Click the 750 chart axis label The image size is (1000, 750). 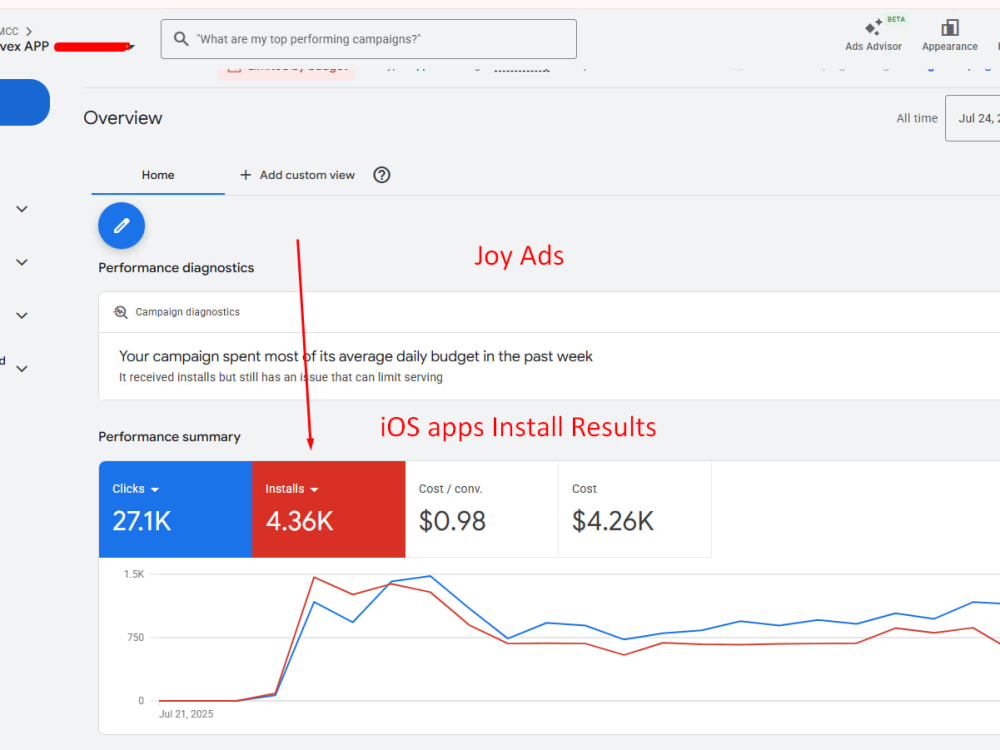point(135,637)
